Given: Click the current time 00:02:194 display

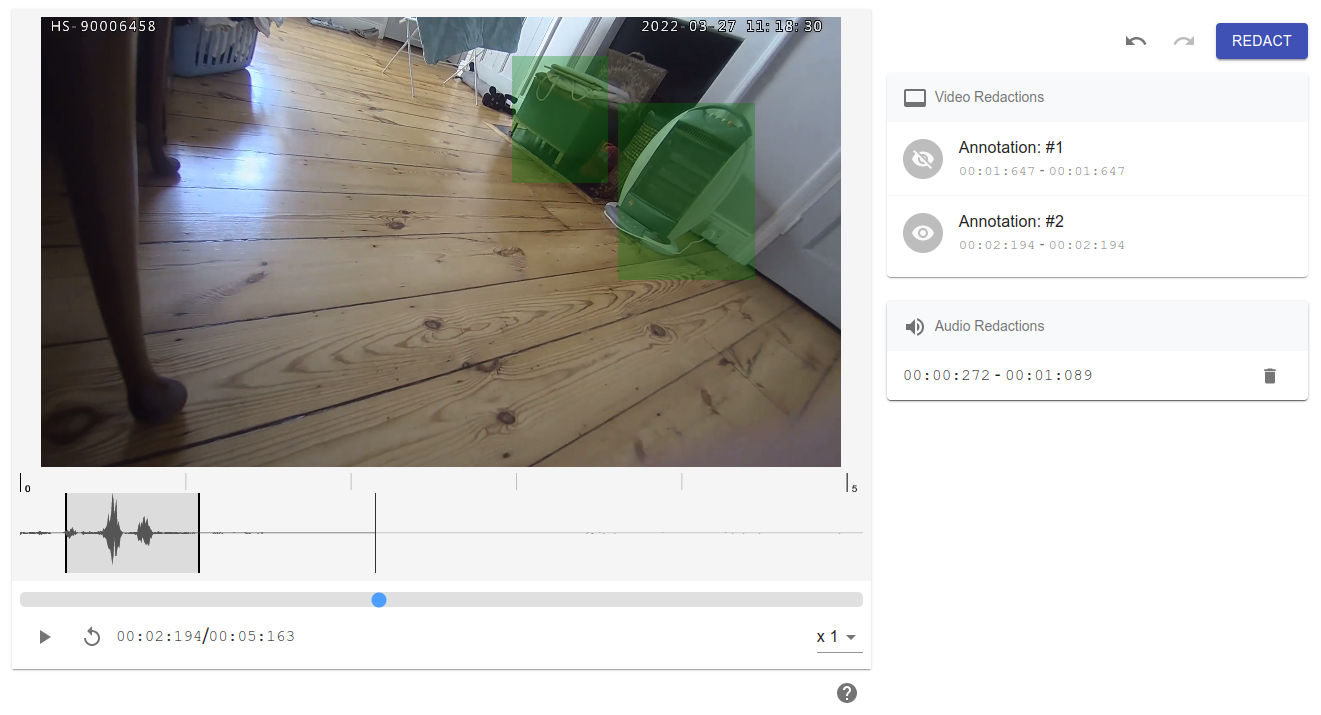Looking at the screenshot, I should tap(160, 637).
